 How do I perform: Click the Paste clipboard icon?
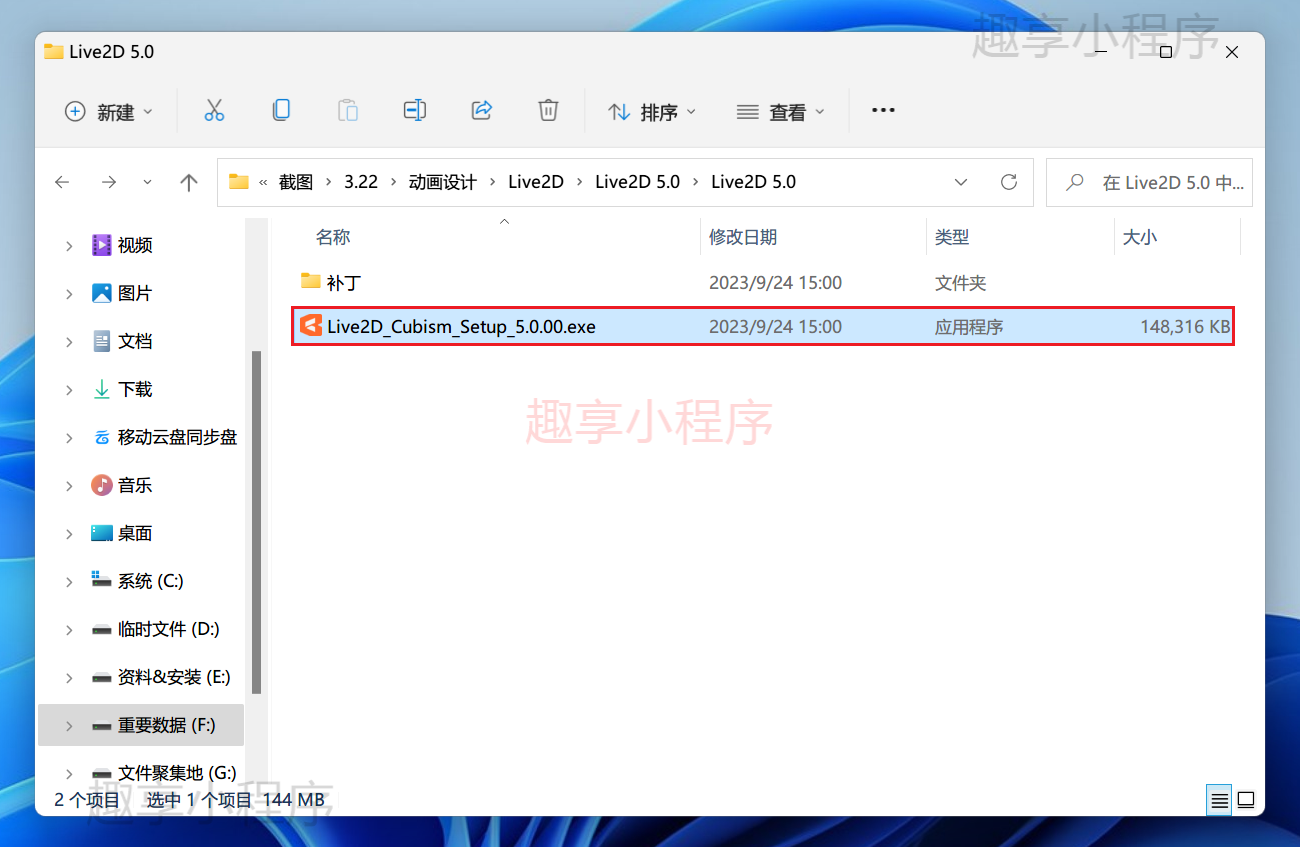(348, 111)
